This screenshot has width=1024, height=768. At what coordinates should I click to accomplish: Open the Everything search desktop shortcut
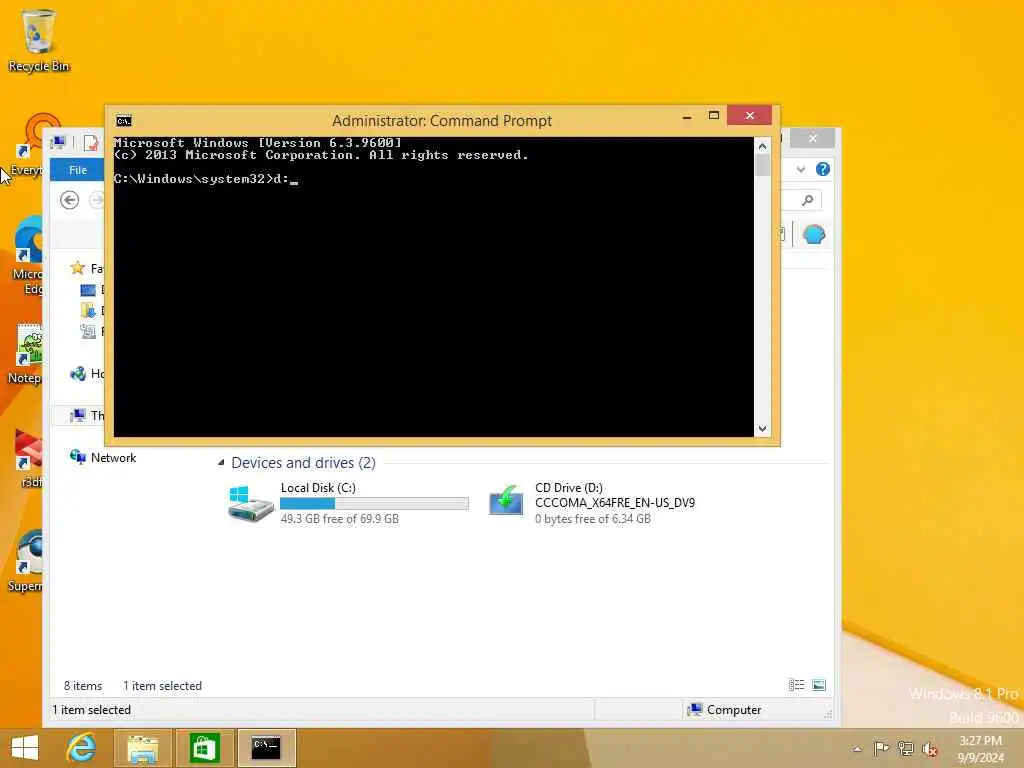pos(29,145)
